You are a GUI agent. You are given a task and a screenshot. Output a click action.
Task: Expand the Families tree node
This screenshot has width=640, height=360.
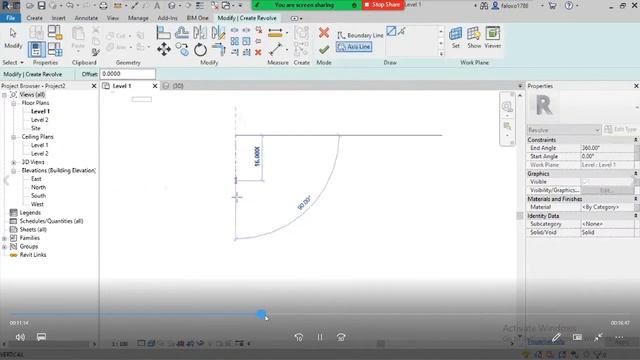(x=4, y=238)
